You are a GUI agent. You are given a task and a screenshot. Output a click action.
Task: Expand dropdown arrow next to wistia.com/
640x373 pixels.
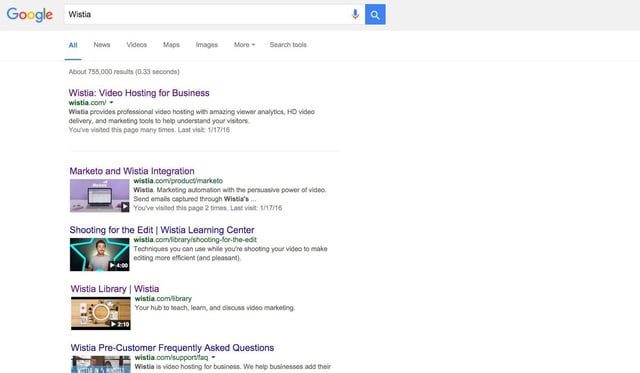111,102
